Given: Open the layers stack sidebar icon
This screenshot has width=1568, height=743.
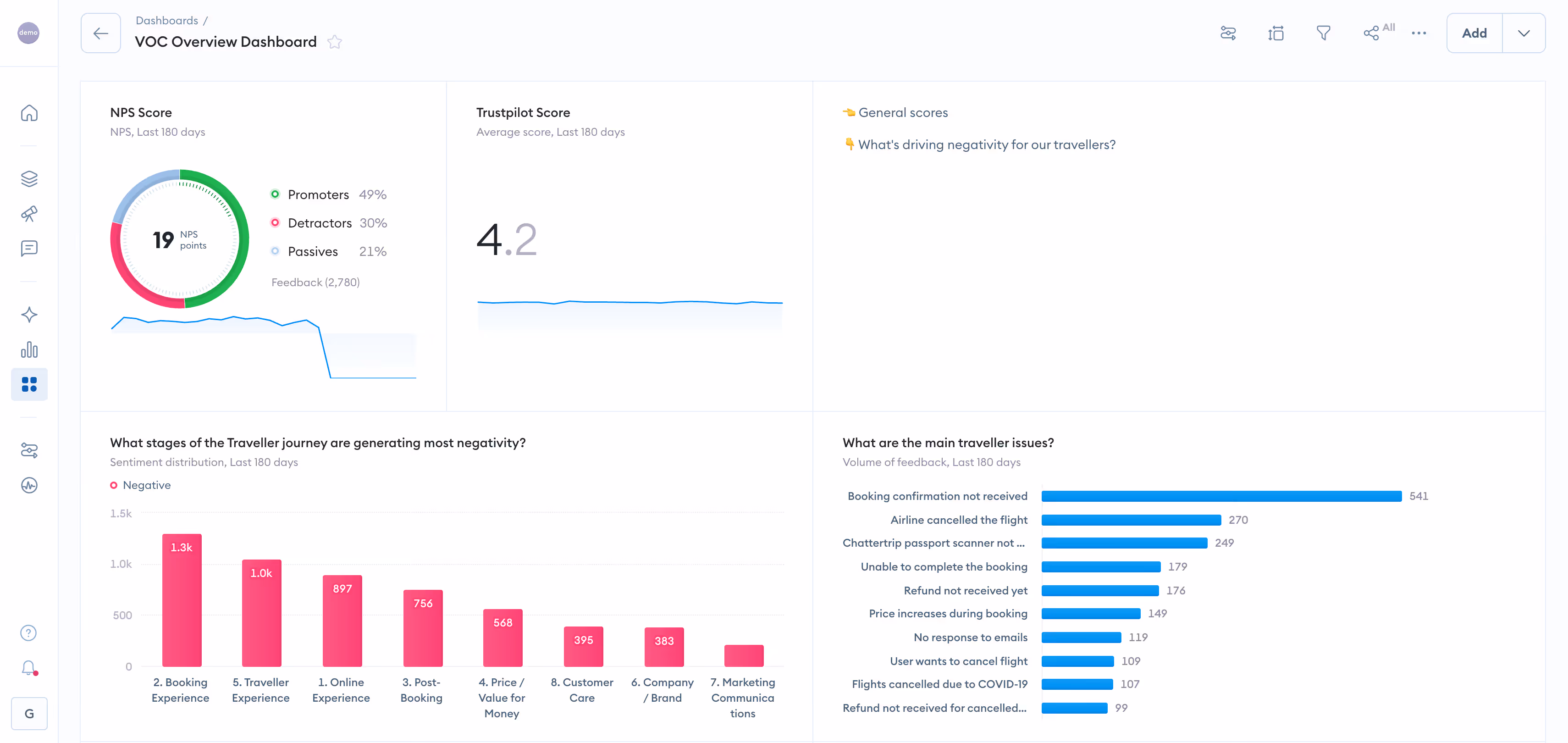Looking at the screenshot, I should coord(29,178).
